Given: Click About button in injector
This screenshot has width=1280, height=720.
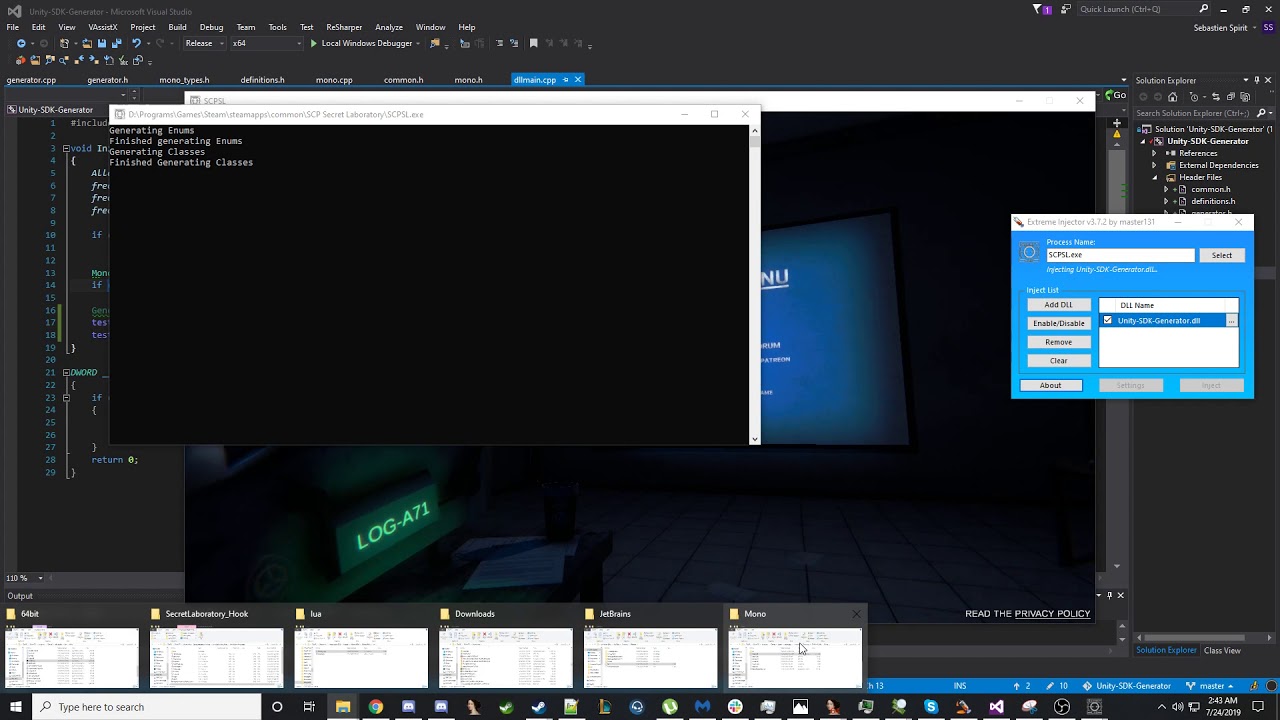Looking at the screenshot, I should 1050,385.
